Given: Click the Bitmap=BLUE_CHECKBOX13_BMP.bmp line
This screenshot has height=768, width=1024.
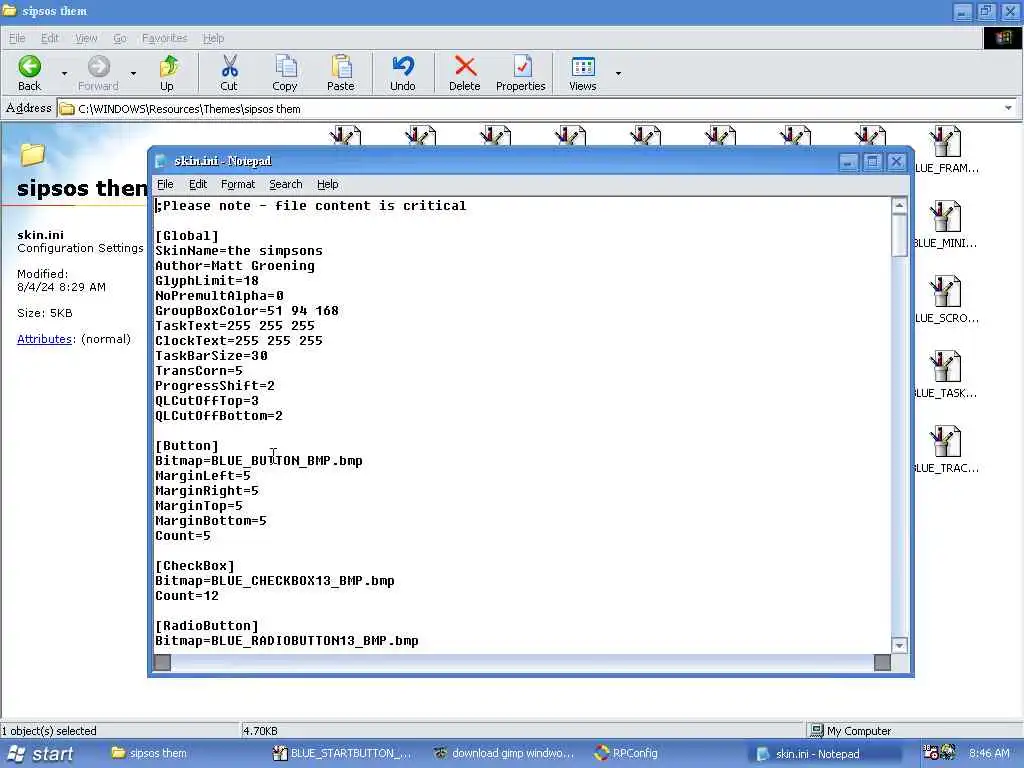Looking at the screenshot, I should (x=275, y=581).
